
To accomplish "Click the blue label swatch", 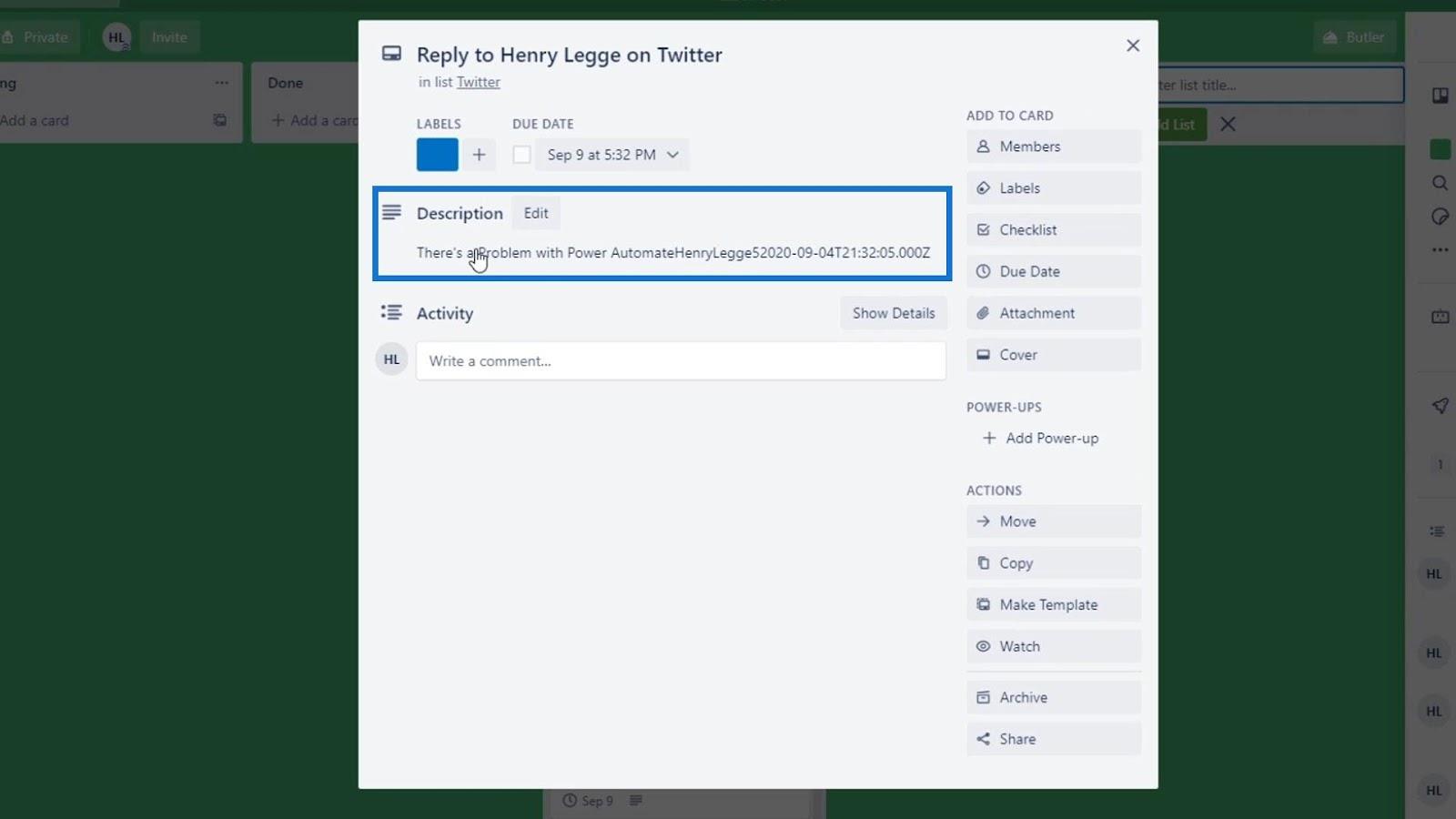I will [438, 155].
